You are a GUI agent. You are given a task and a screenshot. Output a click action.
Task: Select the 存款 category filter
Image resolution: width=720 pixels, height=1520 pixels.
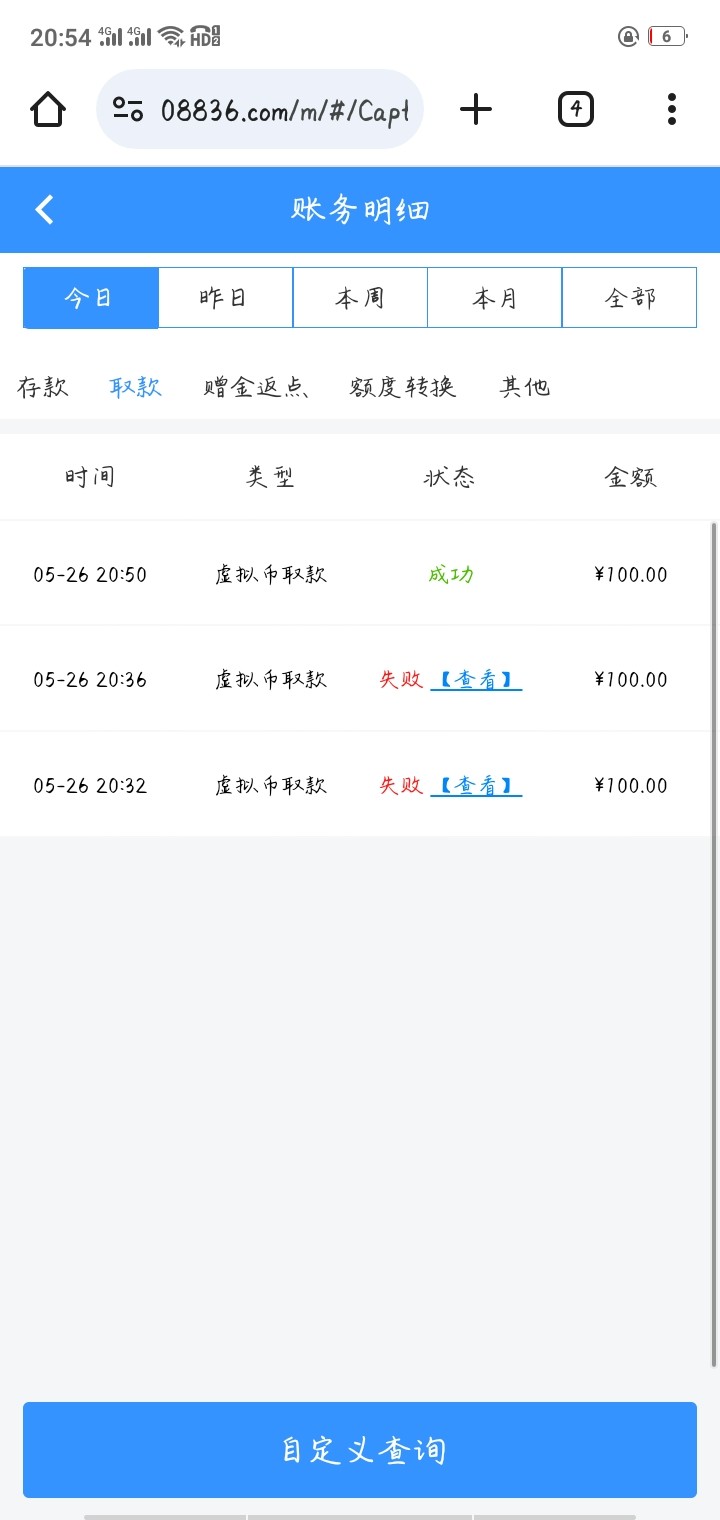pyautogui.click(x=43, y=387)
